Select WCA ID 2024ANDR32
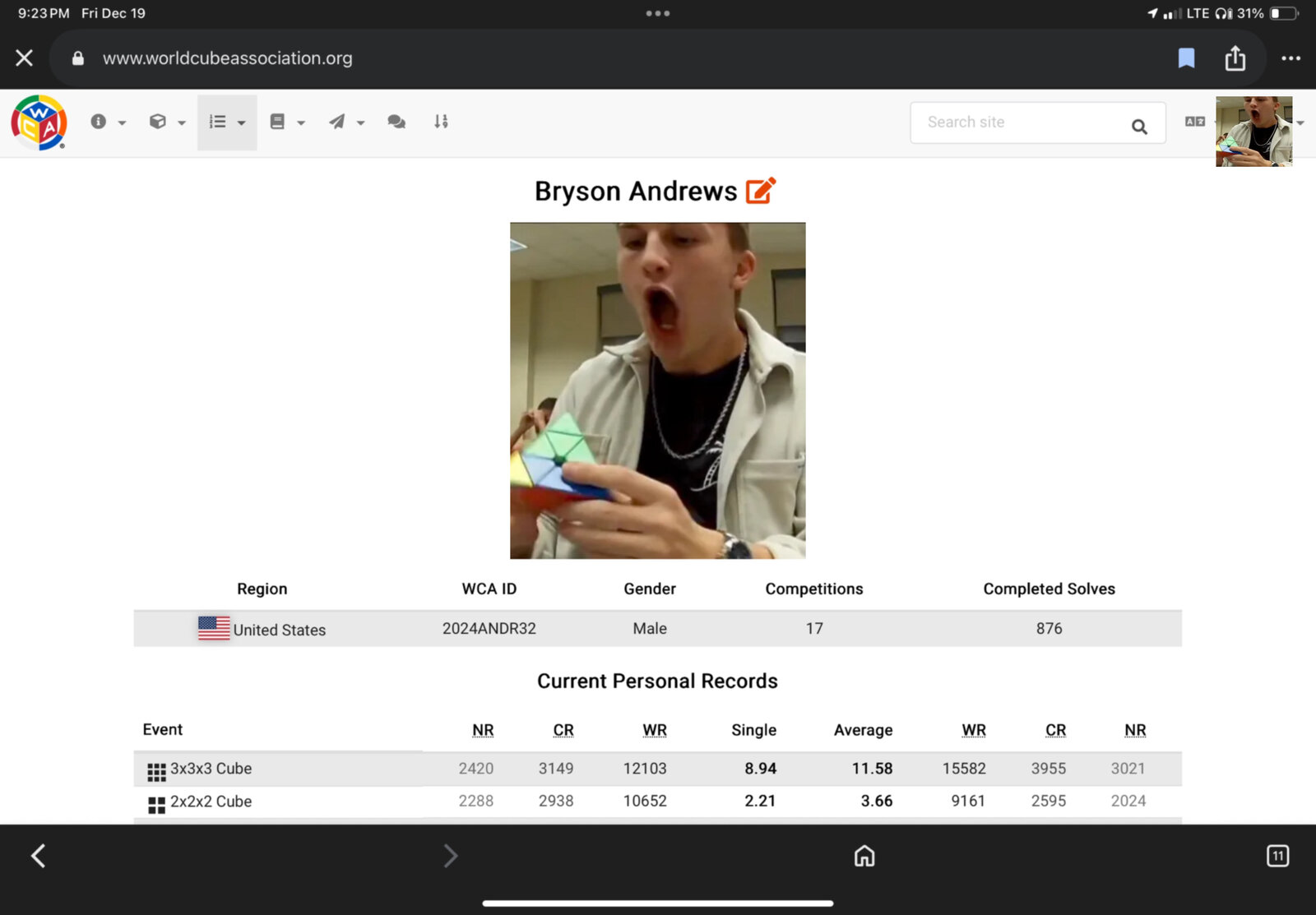1316x915 pixels. tap(489, 628)
